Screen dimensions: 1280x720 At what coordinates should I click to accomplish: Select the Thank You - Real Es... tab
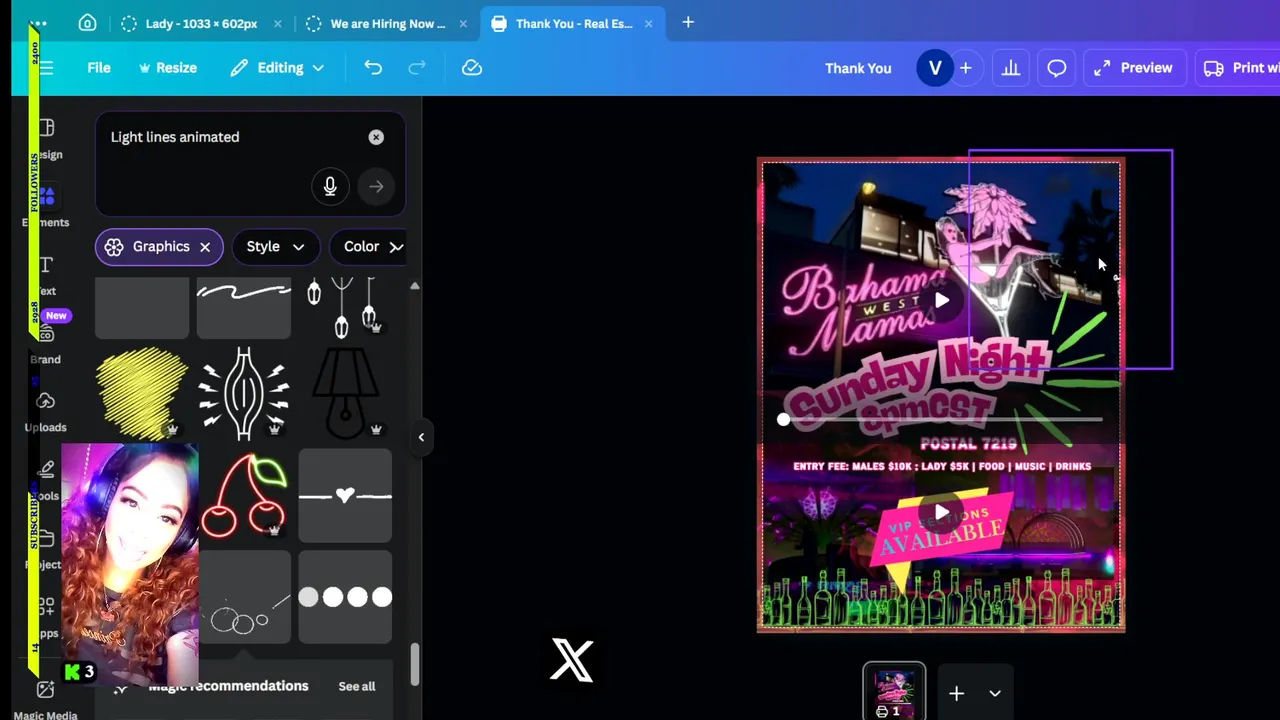[573, 24]
